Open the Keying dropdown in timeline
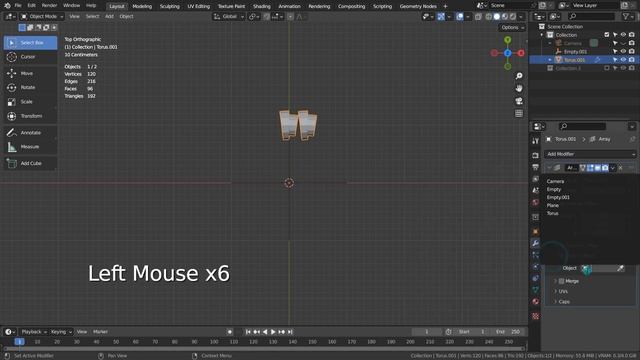This screenshot has height=360, width=640. coord(61,332)
